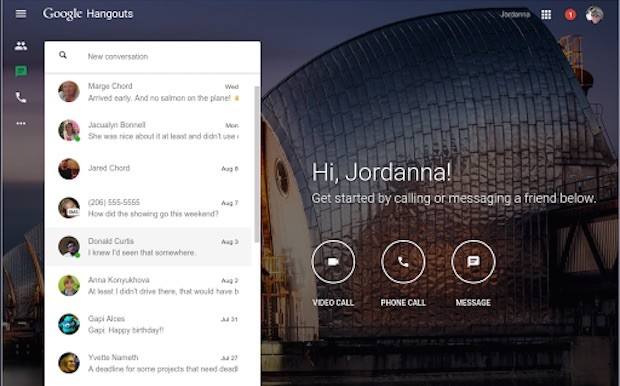Open the Contacts sidebar icon
Image resolution: width=620 pixels, height=386 pixels.
[21, 46]
